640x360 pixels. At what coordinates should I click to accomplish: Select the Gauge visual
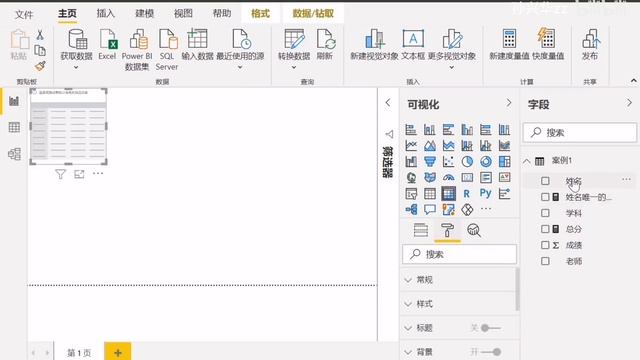click(448, 178)
